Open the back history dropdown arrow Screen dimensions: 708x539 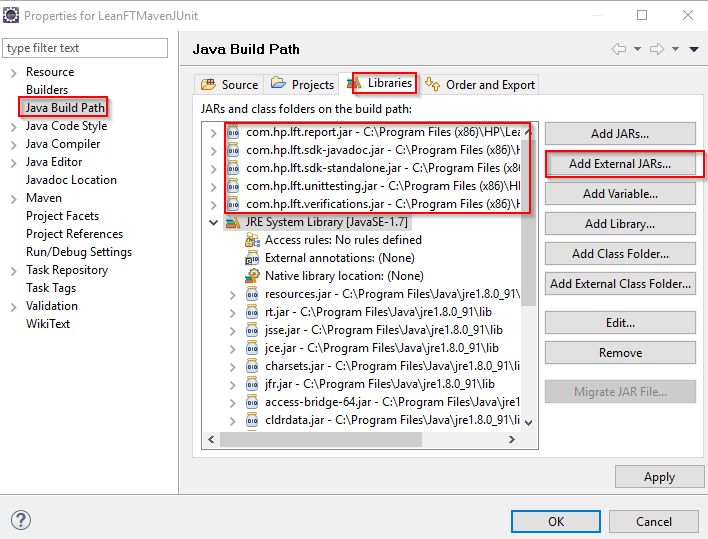point(638,49)
